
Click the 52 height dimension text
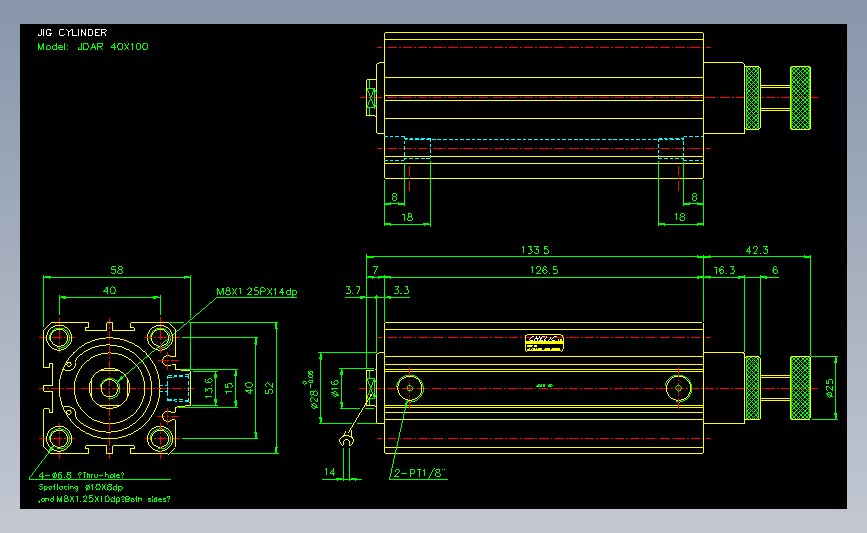click(x=269, y=388)
